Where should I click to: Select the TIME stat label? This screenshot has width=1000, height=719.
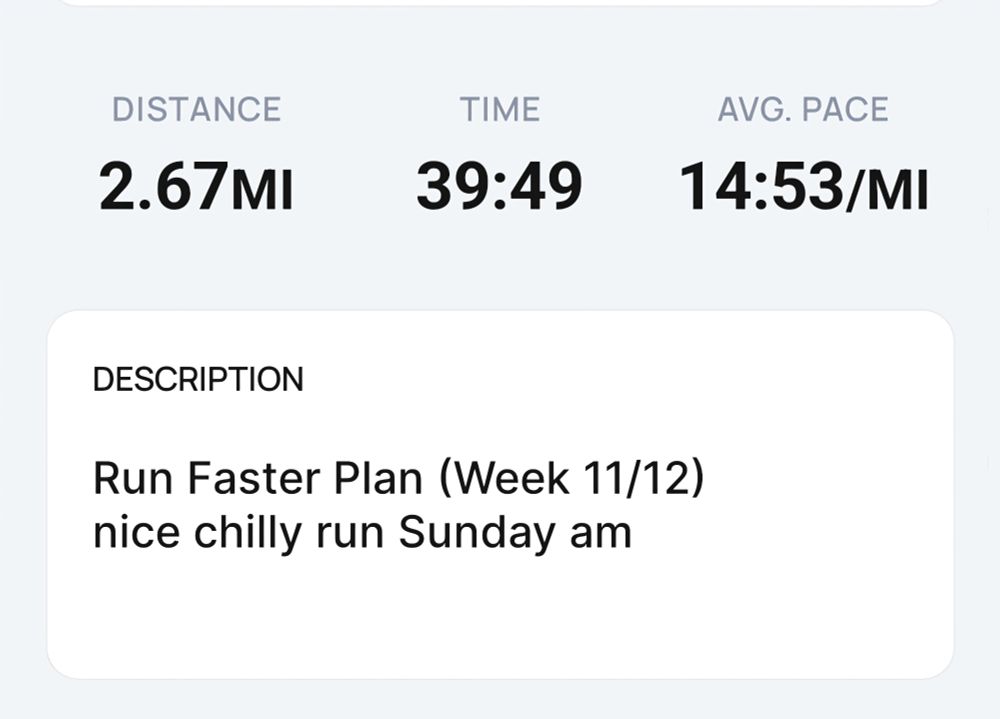coord(499,109)
